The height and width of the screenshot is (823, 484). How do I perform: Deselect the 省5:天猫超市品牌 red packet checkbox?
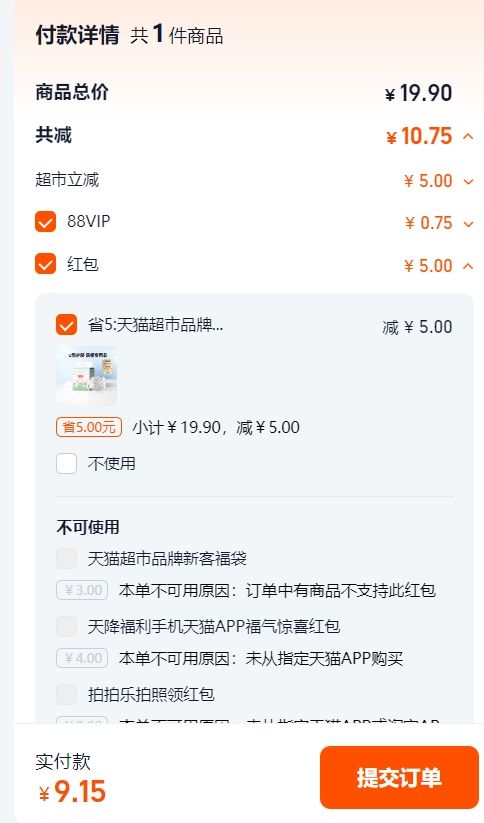(x=66, y=325)
